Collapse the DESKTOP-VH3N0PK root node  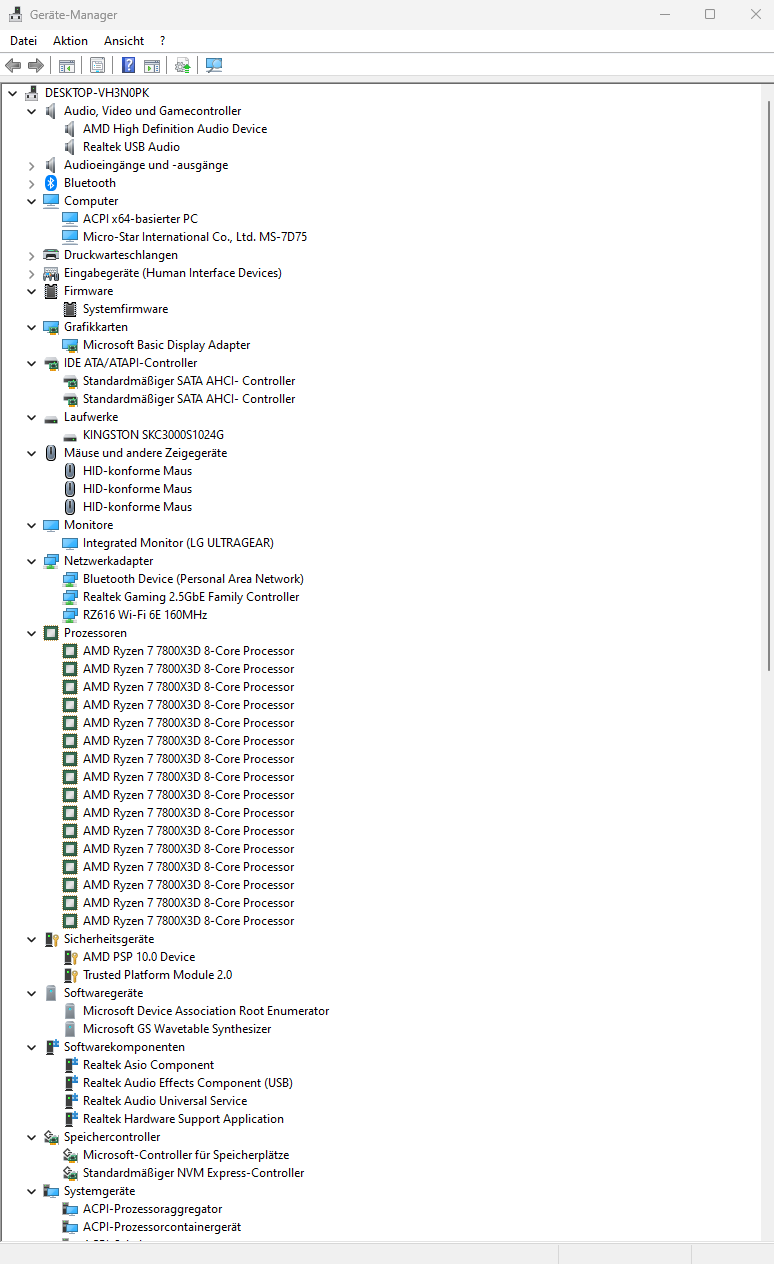point(12,93)
